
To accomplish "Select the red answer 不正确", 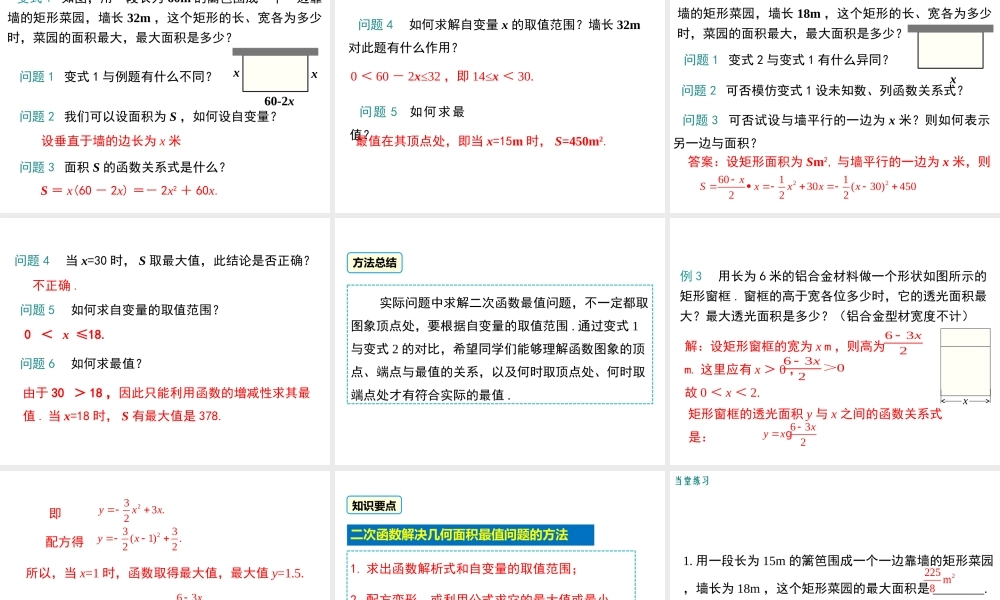I will [x=54, y=285].
